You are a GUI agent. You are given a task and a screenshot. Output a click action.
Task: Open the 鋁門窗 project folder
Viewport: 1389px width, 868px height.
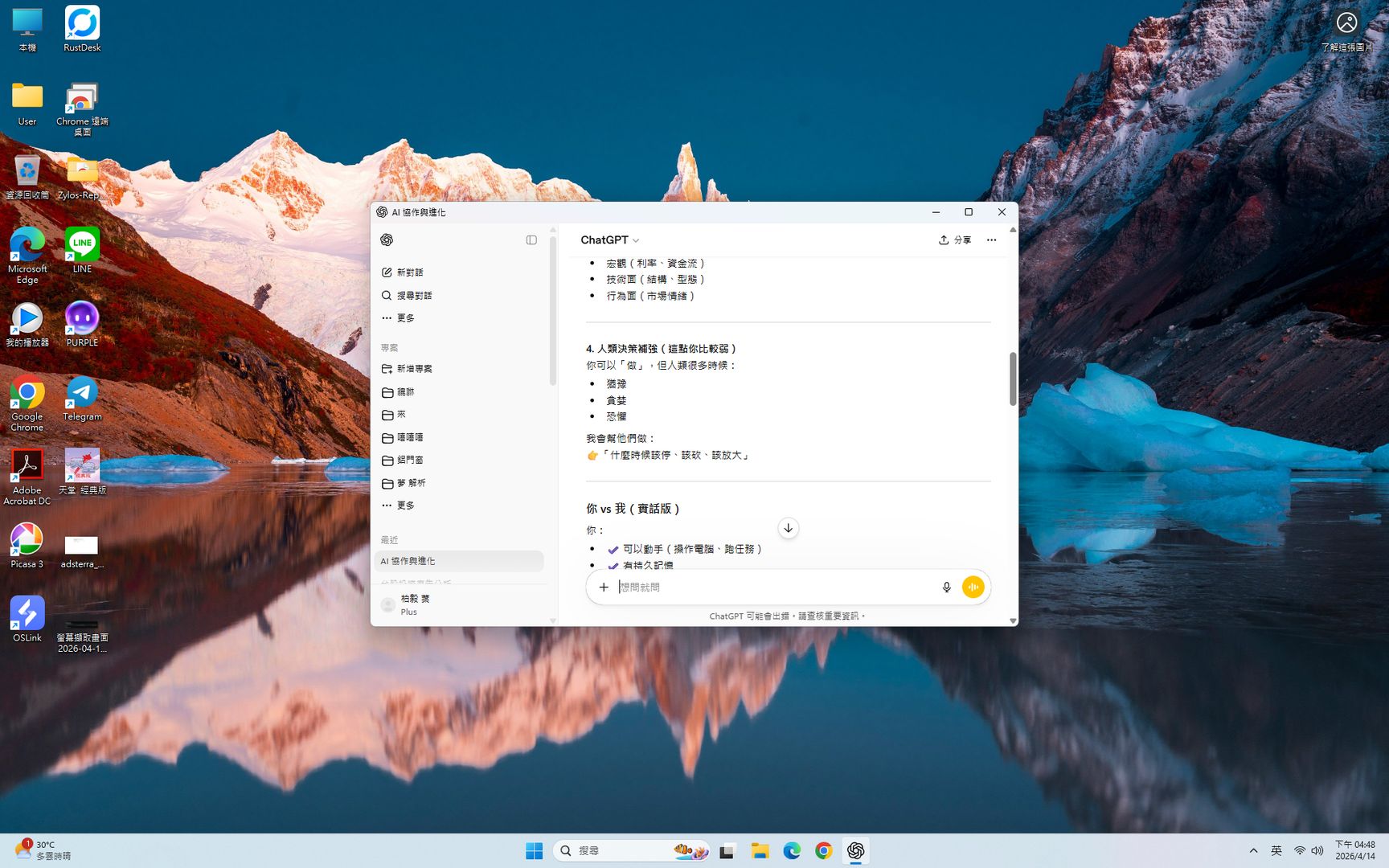point(409,461)
